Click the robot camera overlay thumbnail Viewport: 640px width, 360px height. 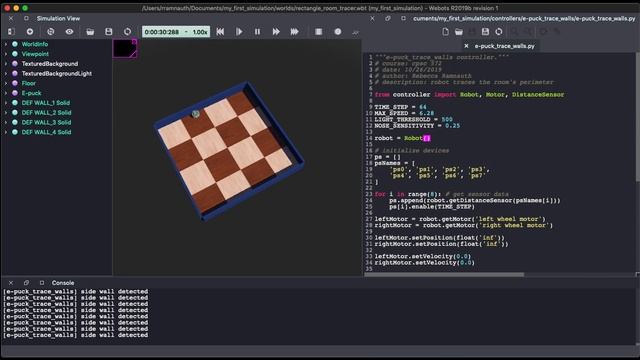tap(124, 49)
